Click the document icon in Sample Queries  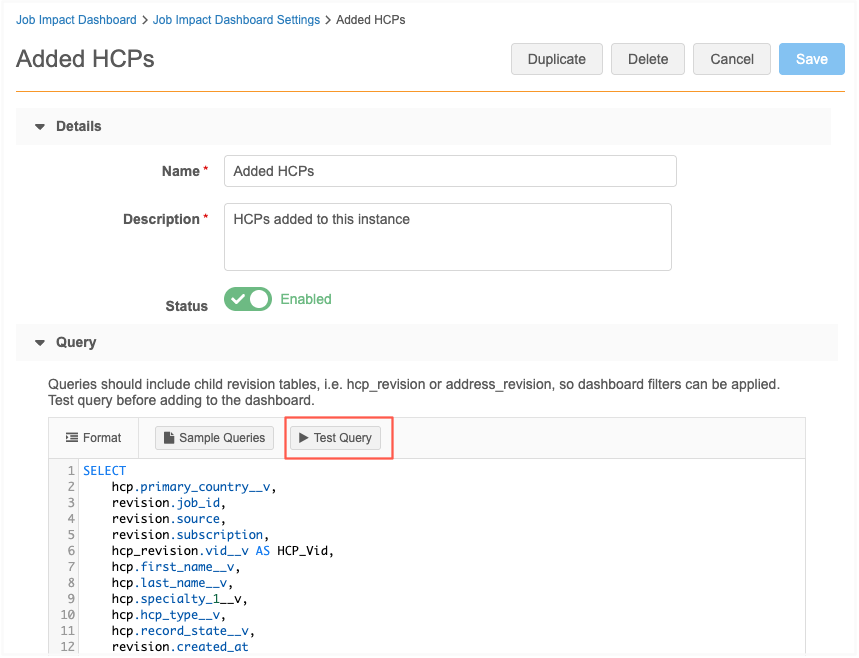pyautogui.click(x=169, y=438)
